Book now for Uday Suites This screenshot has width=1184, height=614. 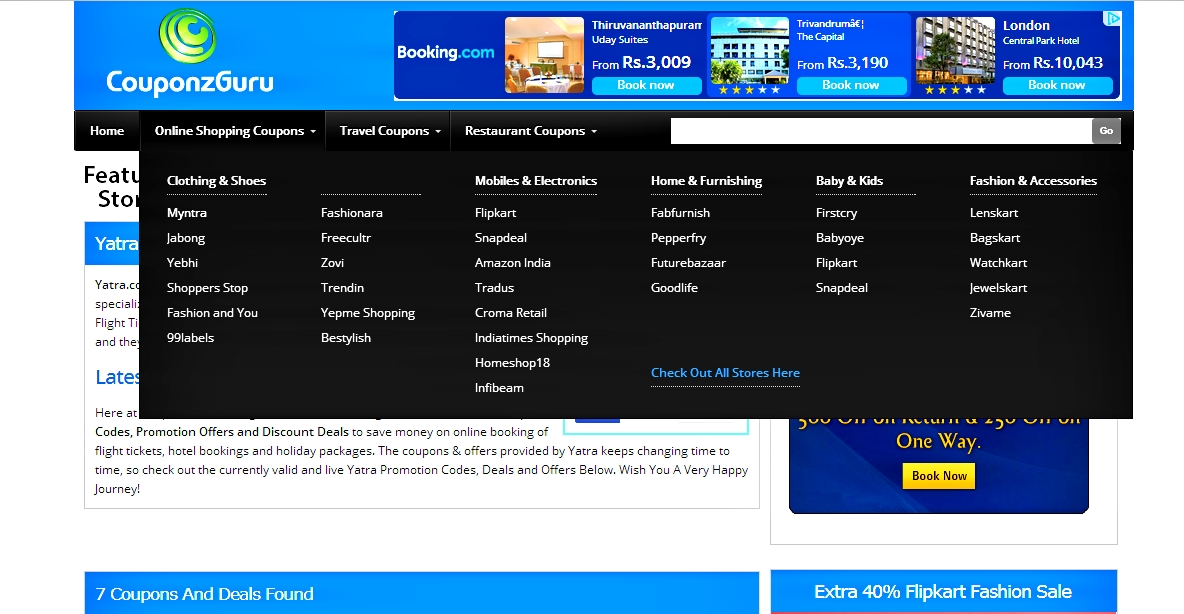646,85
